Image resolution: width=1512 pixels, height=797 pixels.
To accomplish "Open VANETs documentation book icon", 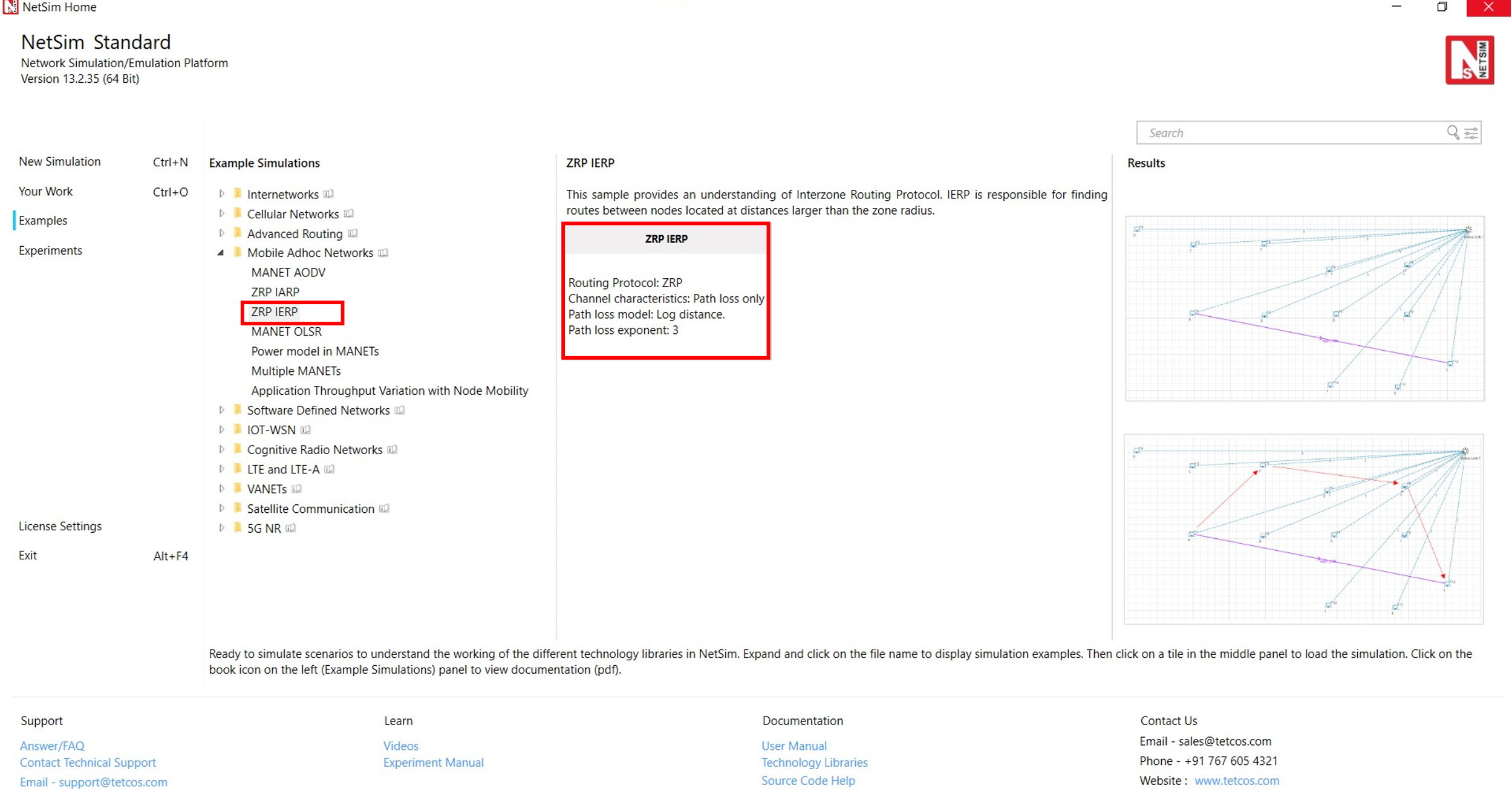I will click(297, 489).
